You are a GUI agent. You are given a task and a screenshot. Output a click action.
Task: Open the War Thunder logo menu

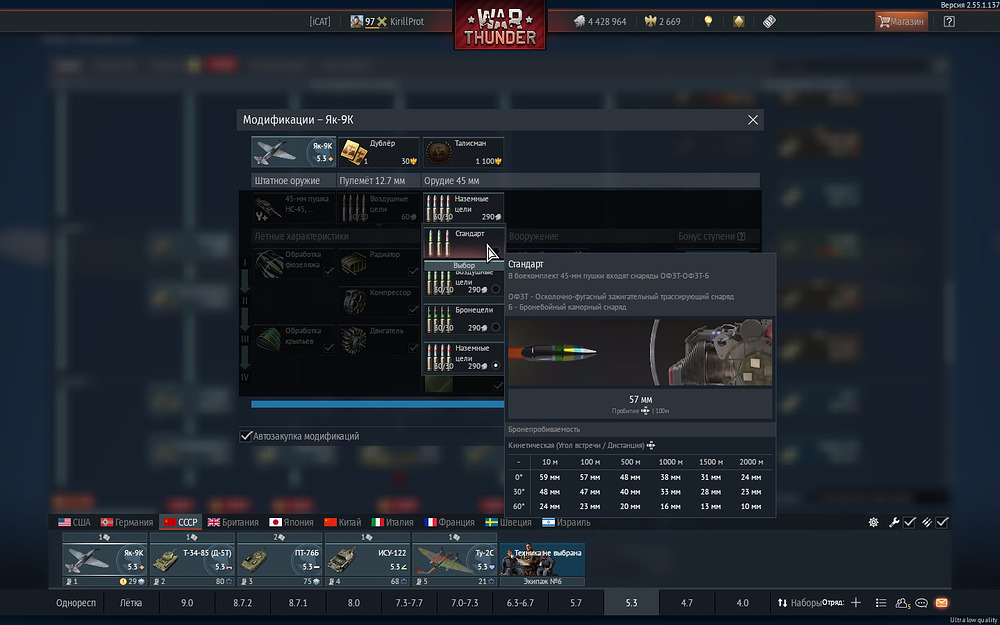pos(500,24)
